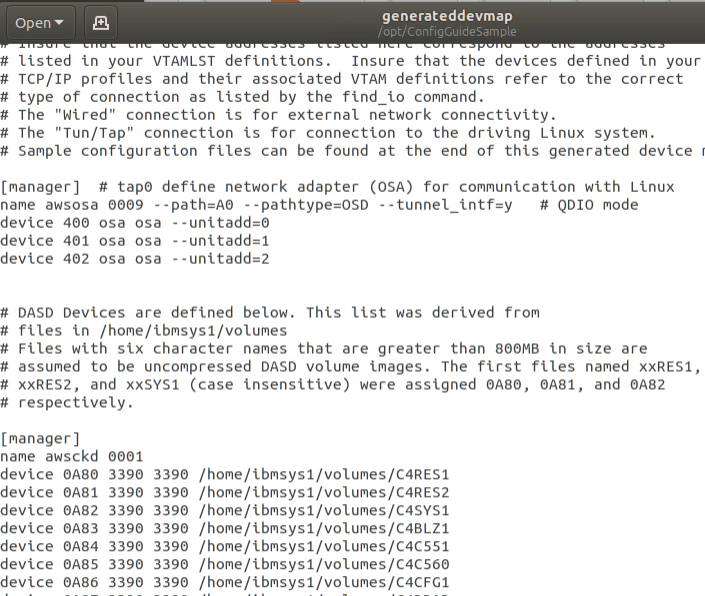This screenshot has width=705, height=596.
Task: Click the Open button in header
Action: coord(32,22)
